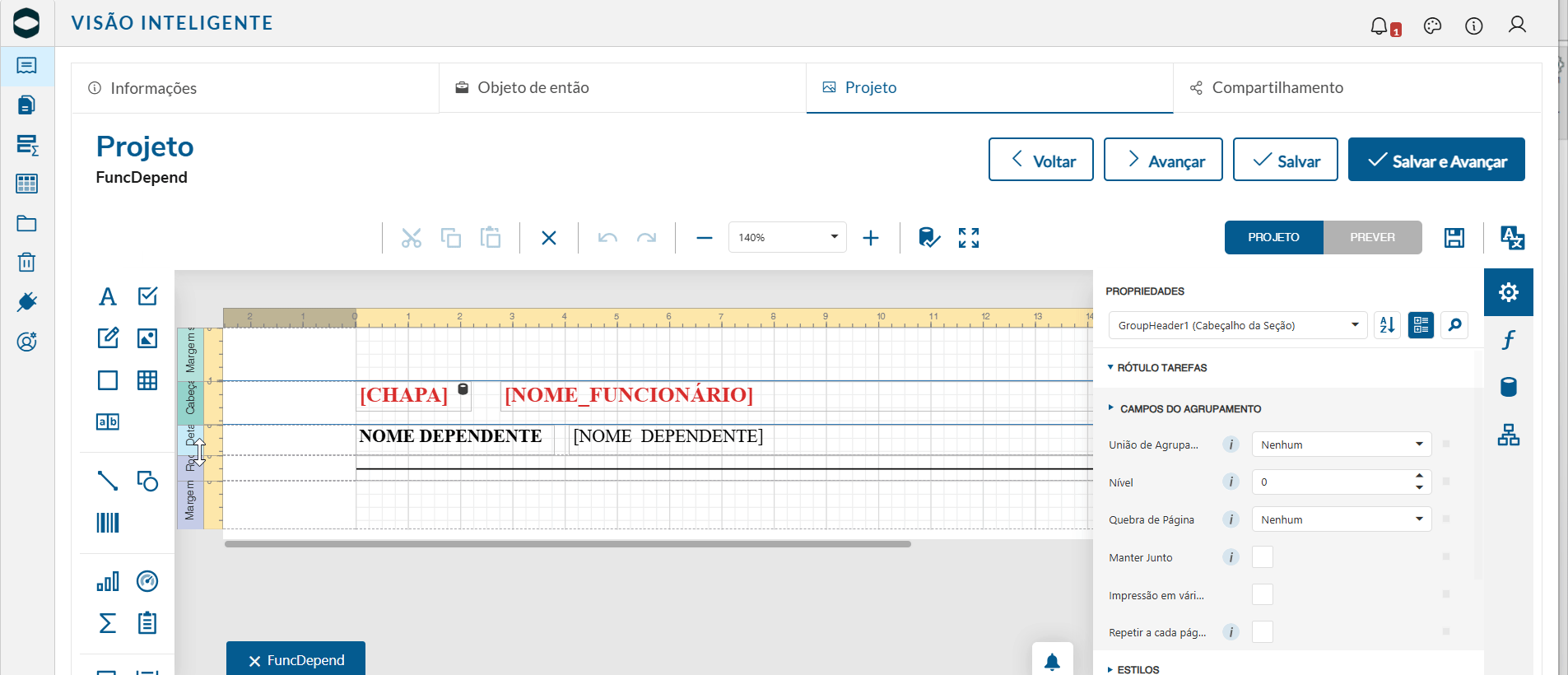Viewport: 1568px width, 675px height.
Task: Open the Properties gear panel
Action: 1509,292
